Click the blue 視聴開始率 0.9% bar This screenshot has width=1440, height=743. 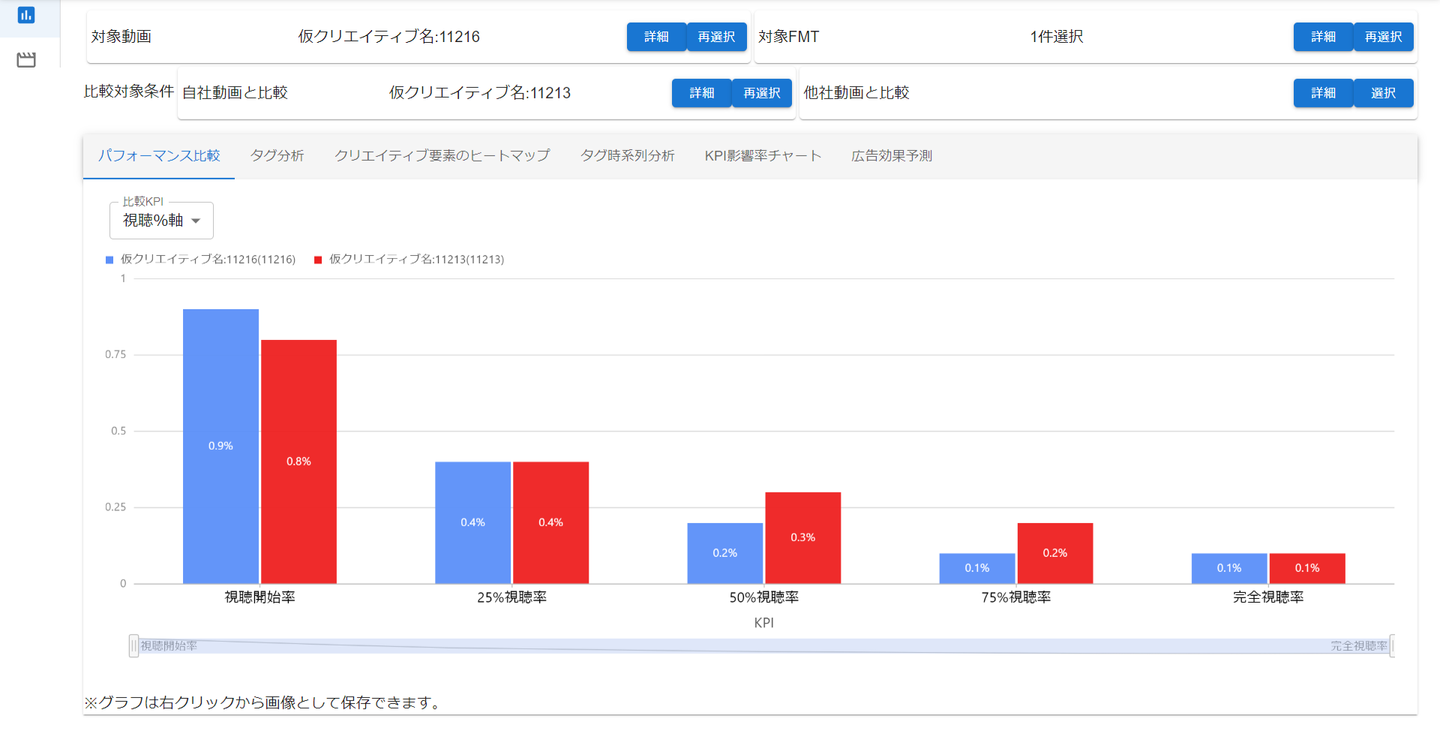click(x=221, y=446)
